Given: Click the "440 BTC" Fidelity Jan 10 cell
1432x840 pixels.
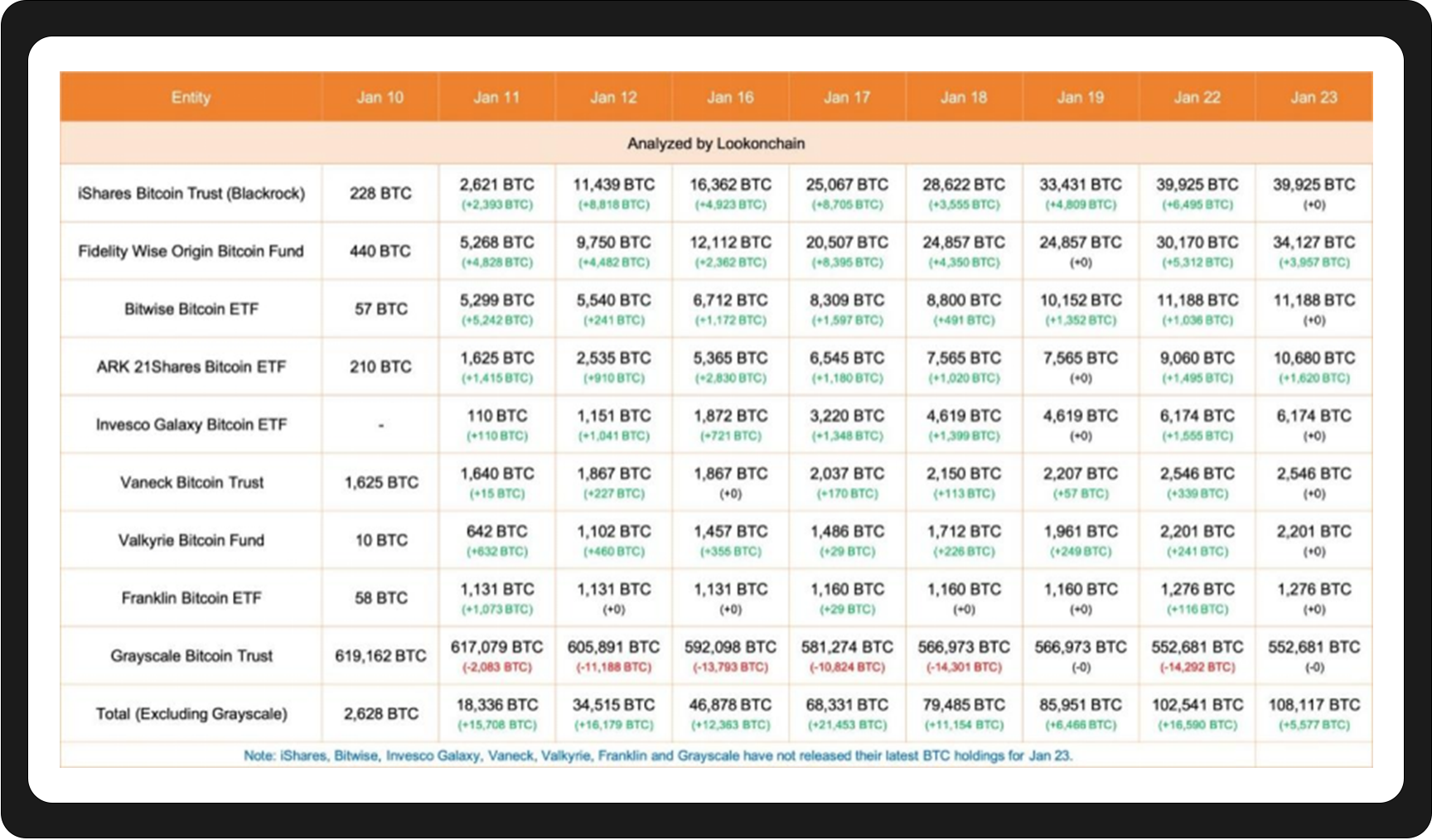Looking at the screenshot, I should click(380, 251).
